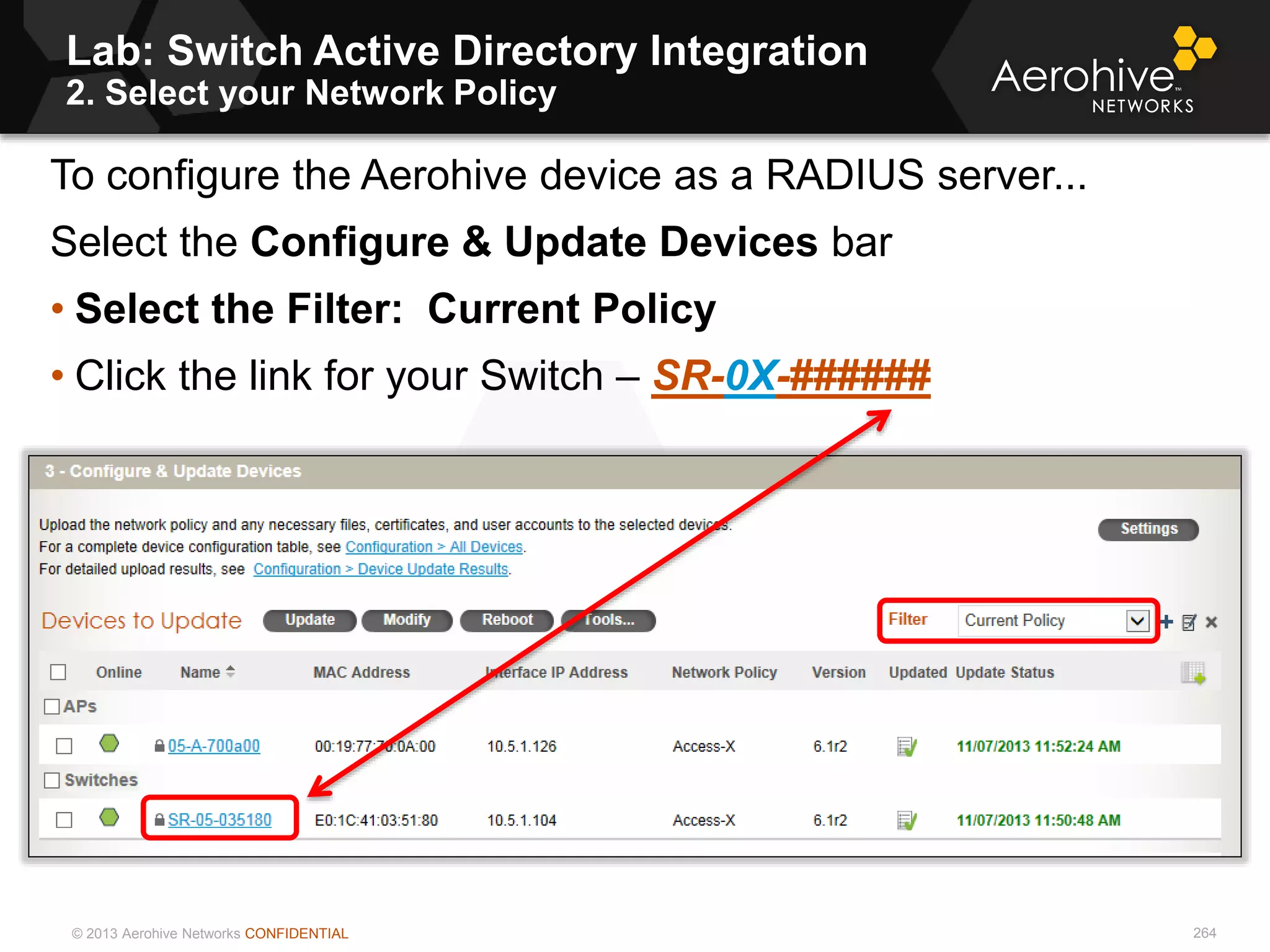Click the green online status icon for SR-05-035180
1270x952 pixels.
(x=109, y=818)
